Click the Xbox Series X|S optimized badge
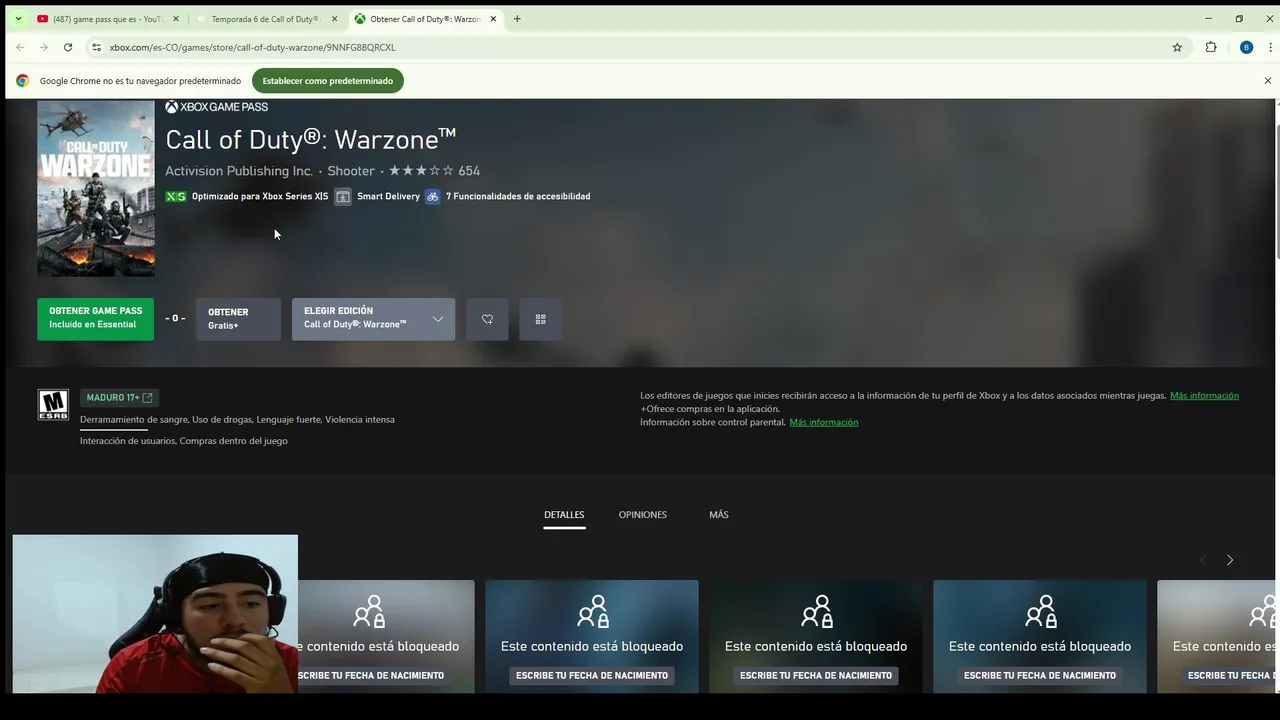 click(247, 196)
